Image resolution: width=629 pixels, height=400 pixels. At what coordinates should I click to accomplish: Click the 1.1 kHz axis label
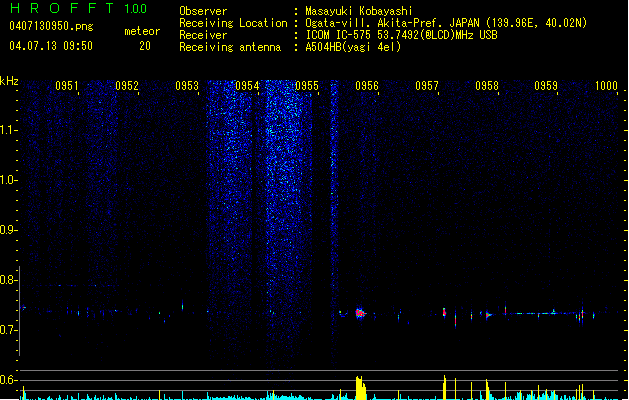click(x=8, y=130)
